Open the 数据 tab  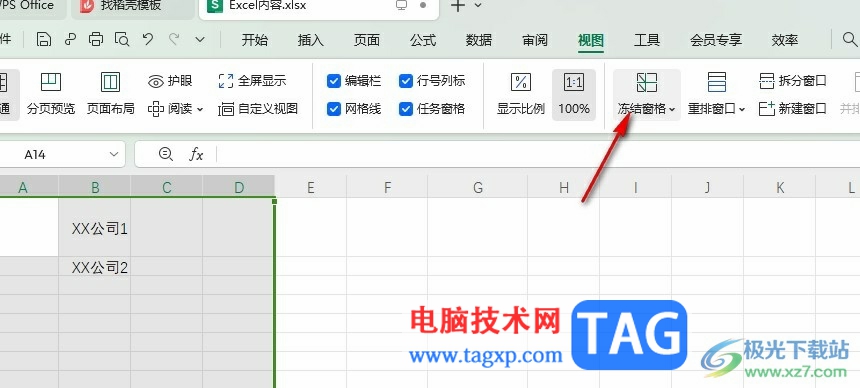(479, 40)
